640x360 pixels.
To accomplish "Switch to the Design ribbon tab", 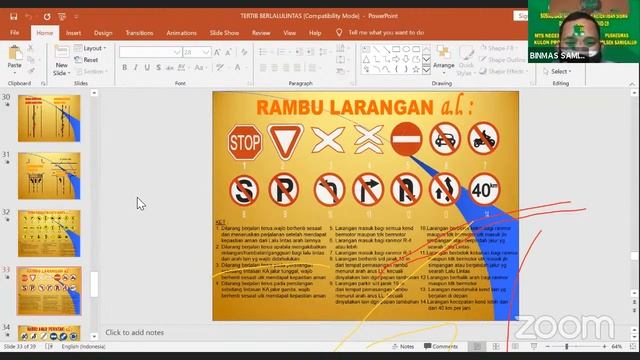I will 103,33.
